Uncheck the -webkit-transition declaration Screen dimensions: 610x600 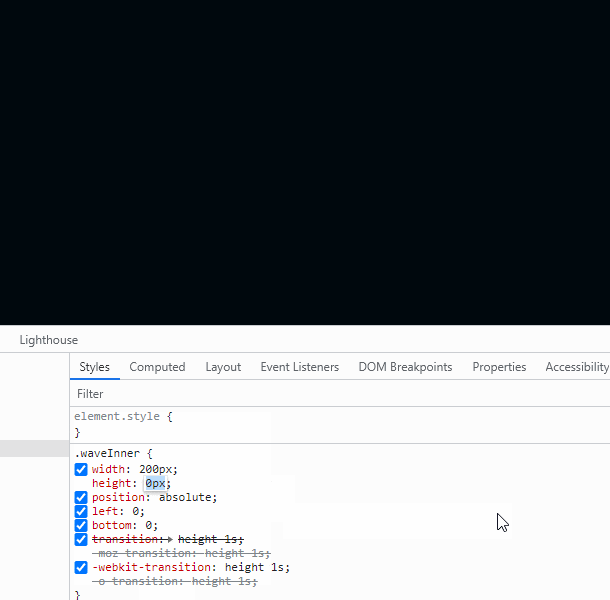pyautogui.click(x=81, y=567)
